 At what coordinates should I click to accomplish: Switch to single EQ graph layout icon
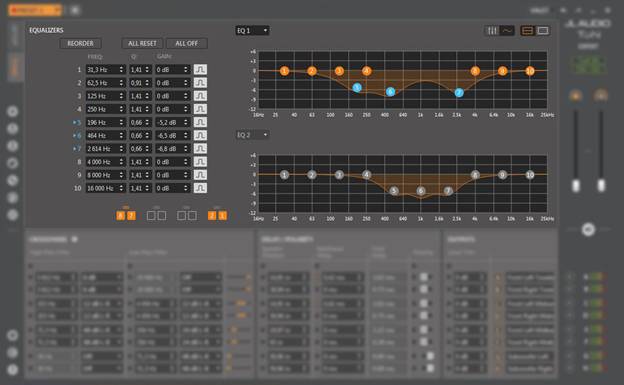pos(543,31)
